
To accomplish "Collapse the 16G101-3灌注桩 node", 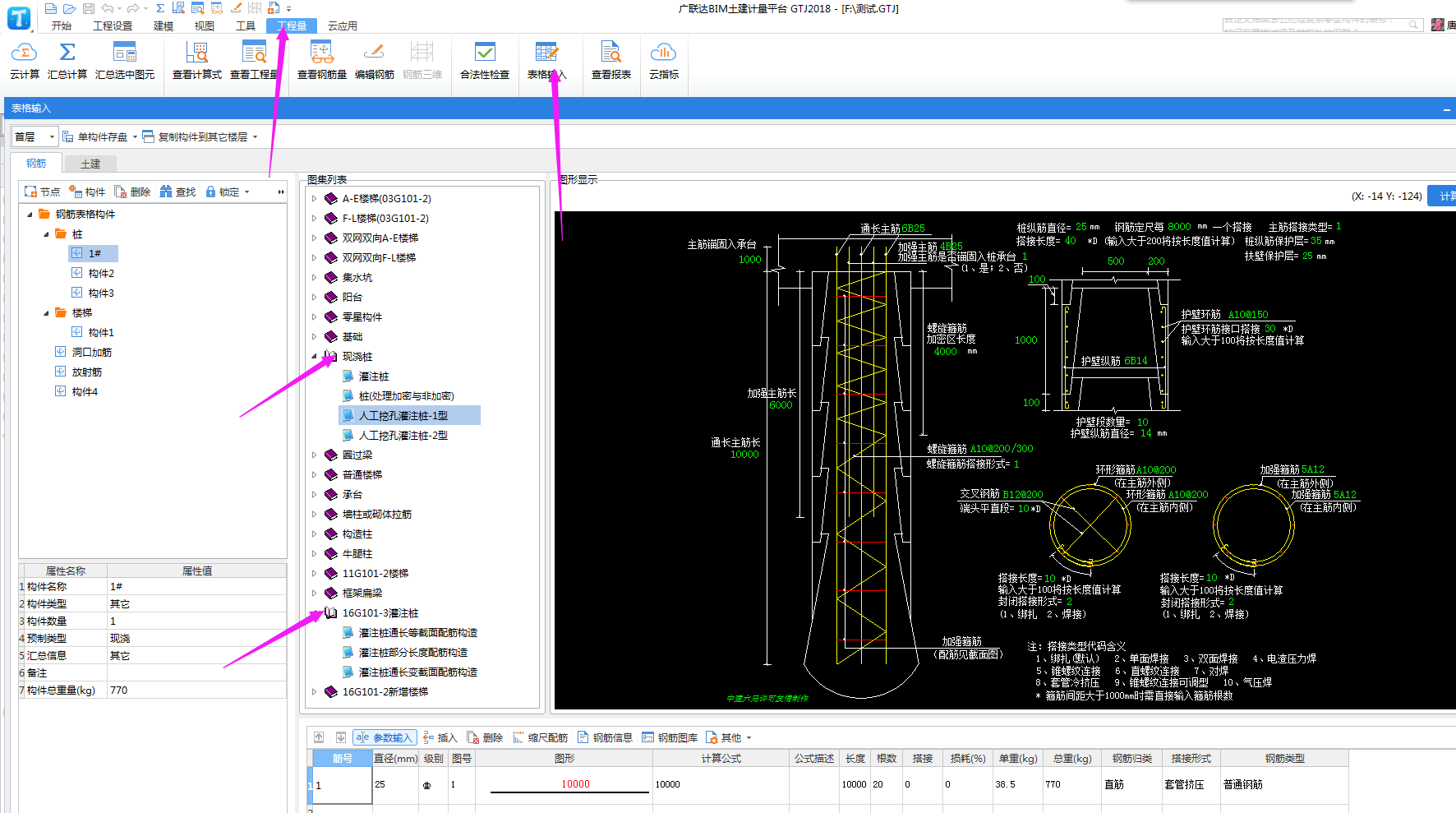I will tap(314, 612).
